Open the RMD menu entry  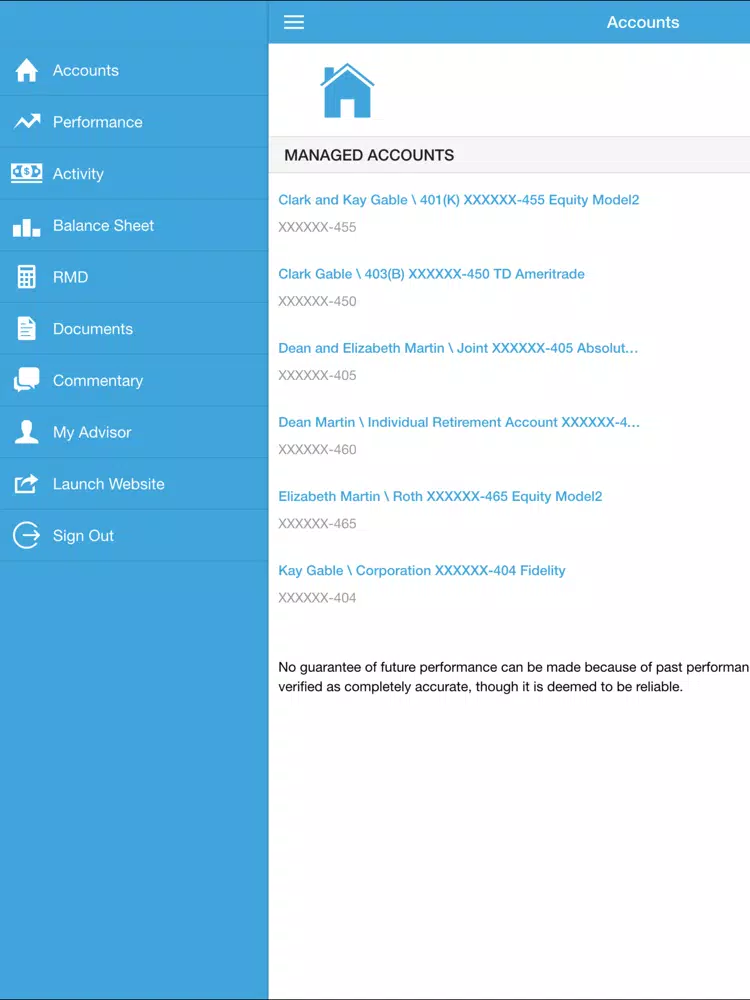pyautogui.click(x=134, y=277)
